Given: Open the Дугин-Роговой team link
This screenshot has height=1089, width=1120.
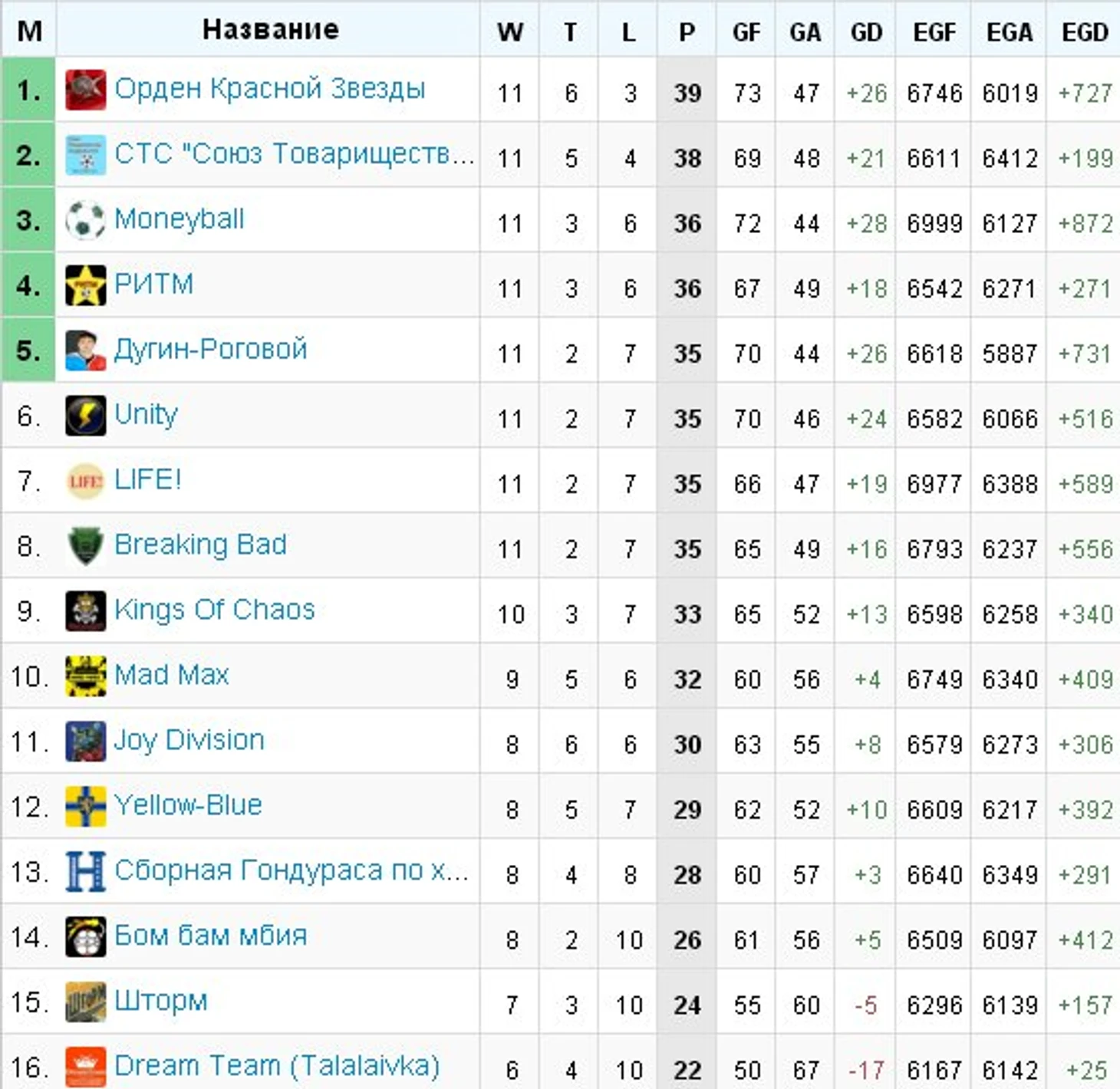Looking at the screenshot, I should coord(210,350).
